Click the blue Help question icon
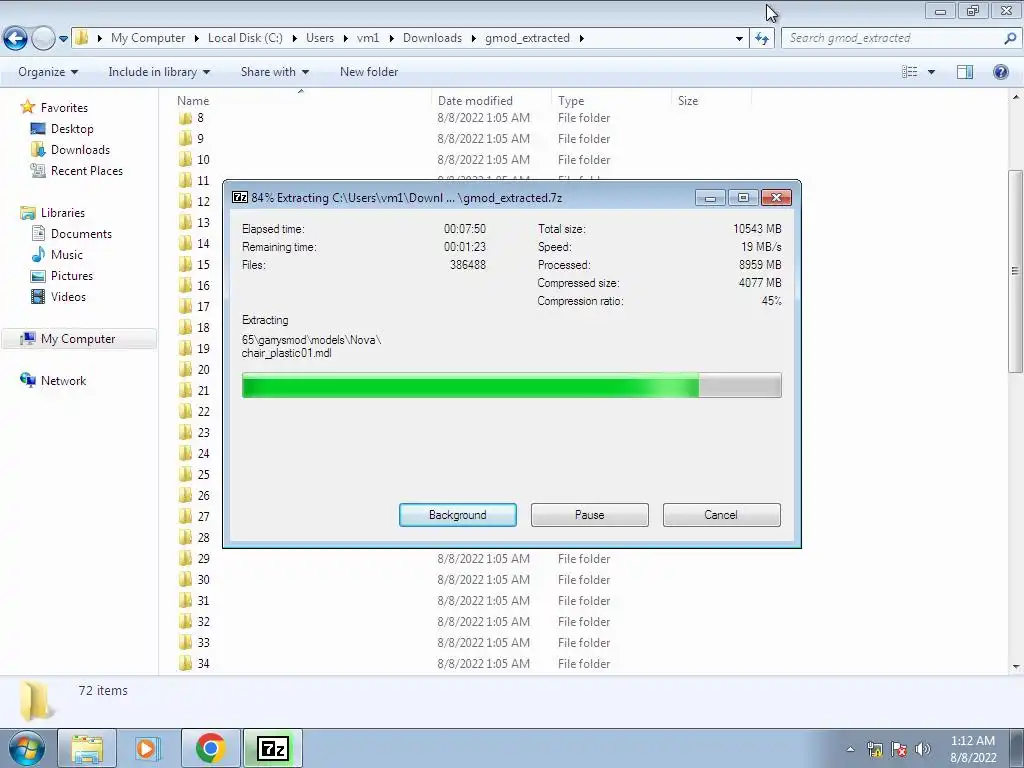The height and width of the screenshot is (768, 1024). pos(1000,72)
